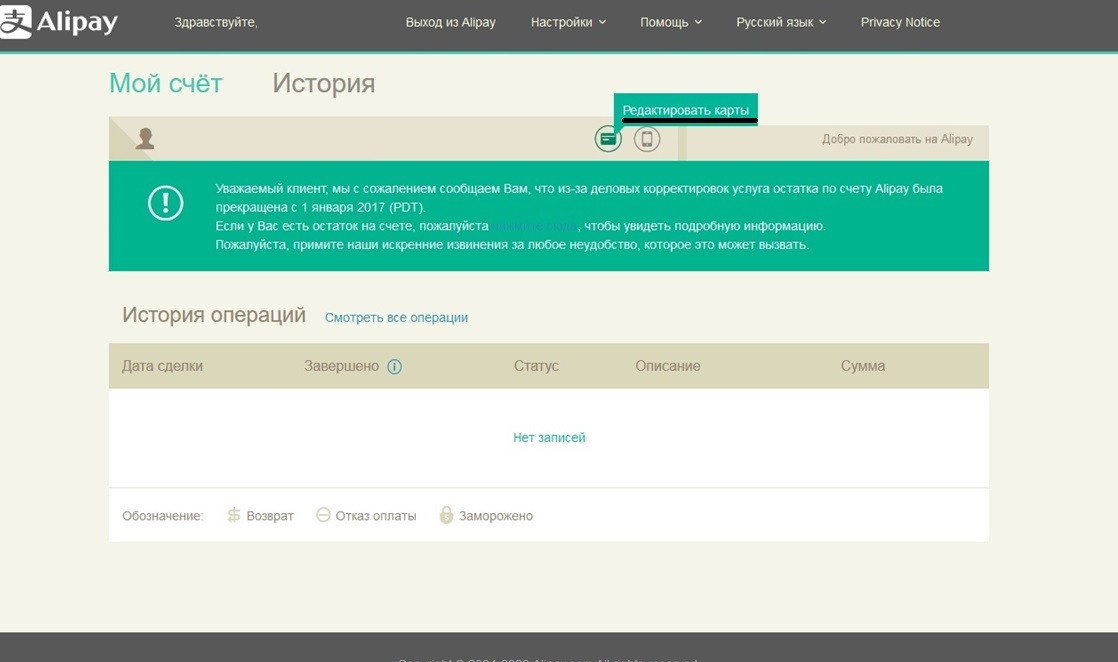The height and width of the screenshot is (662, 1118).
Task: Click the Нет записей text
Action: 549,437
